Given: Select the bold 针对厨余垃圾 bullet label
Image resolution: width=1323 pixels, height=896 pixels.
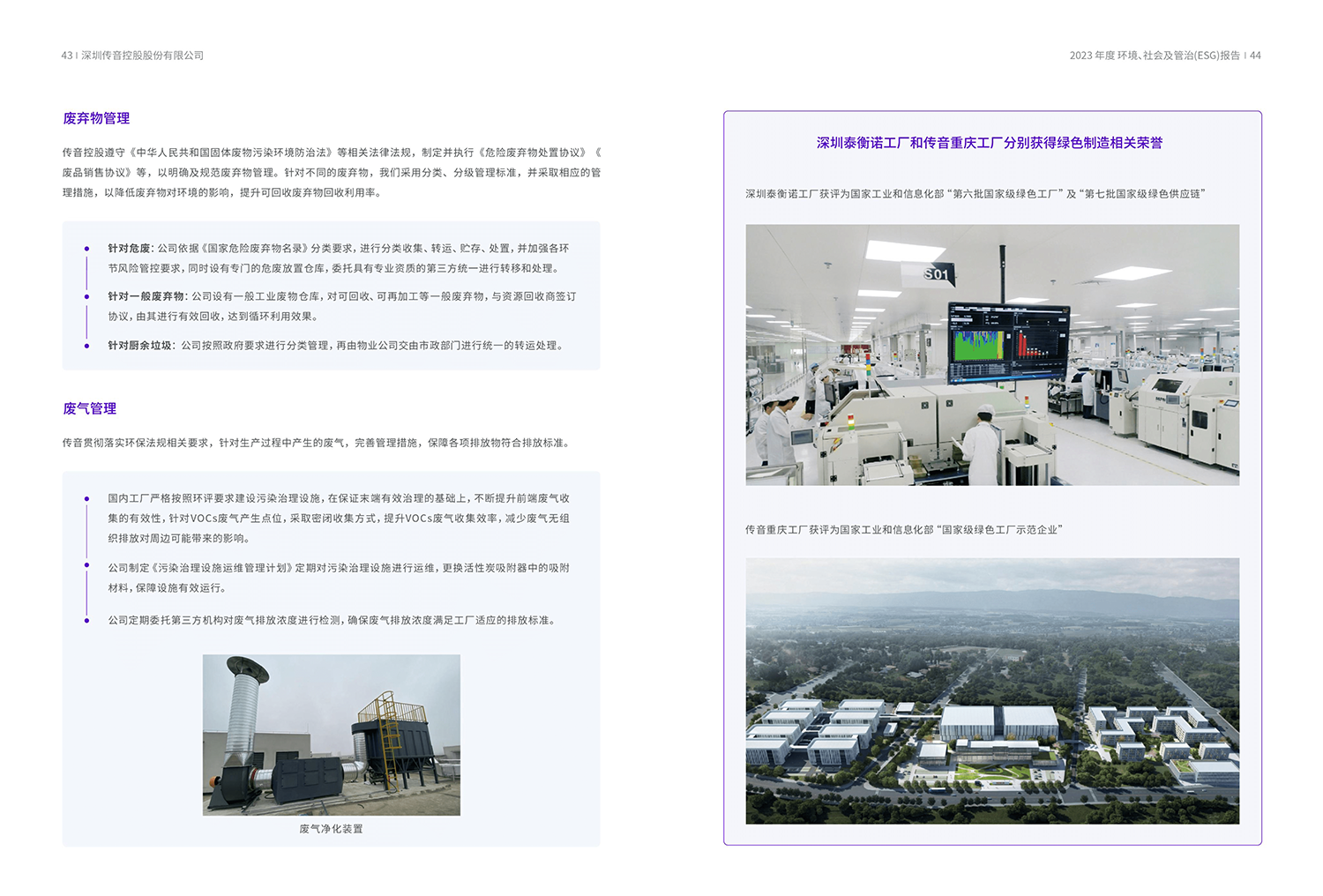Looking at the screenshot, I should point(139,346).
